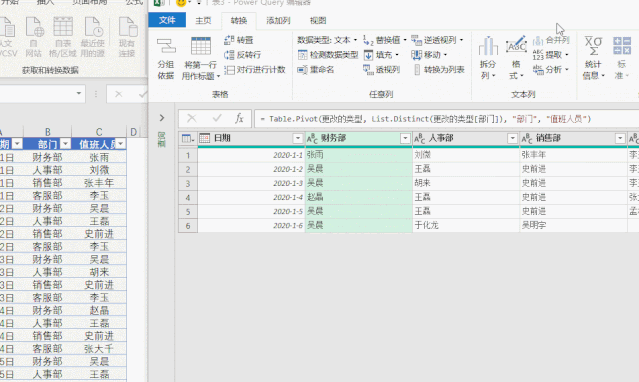The width and height of the screenshot is (639, 382).
Task: Click into the Table.Pivot formula field
Action: click(x=447, y=119)
